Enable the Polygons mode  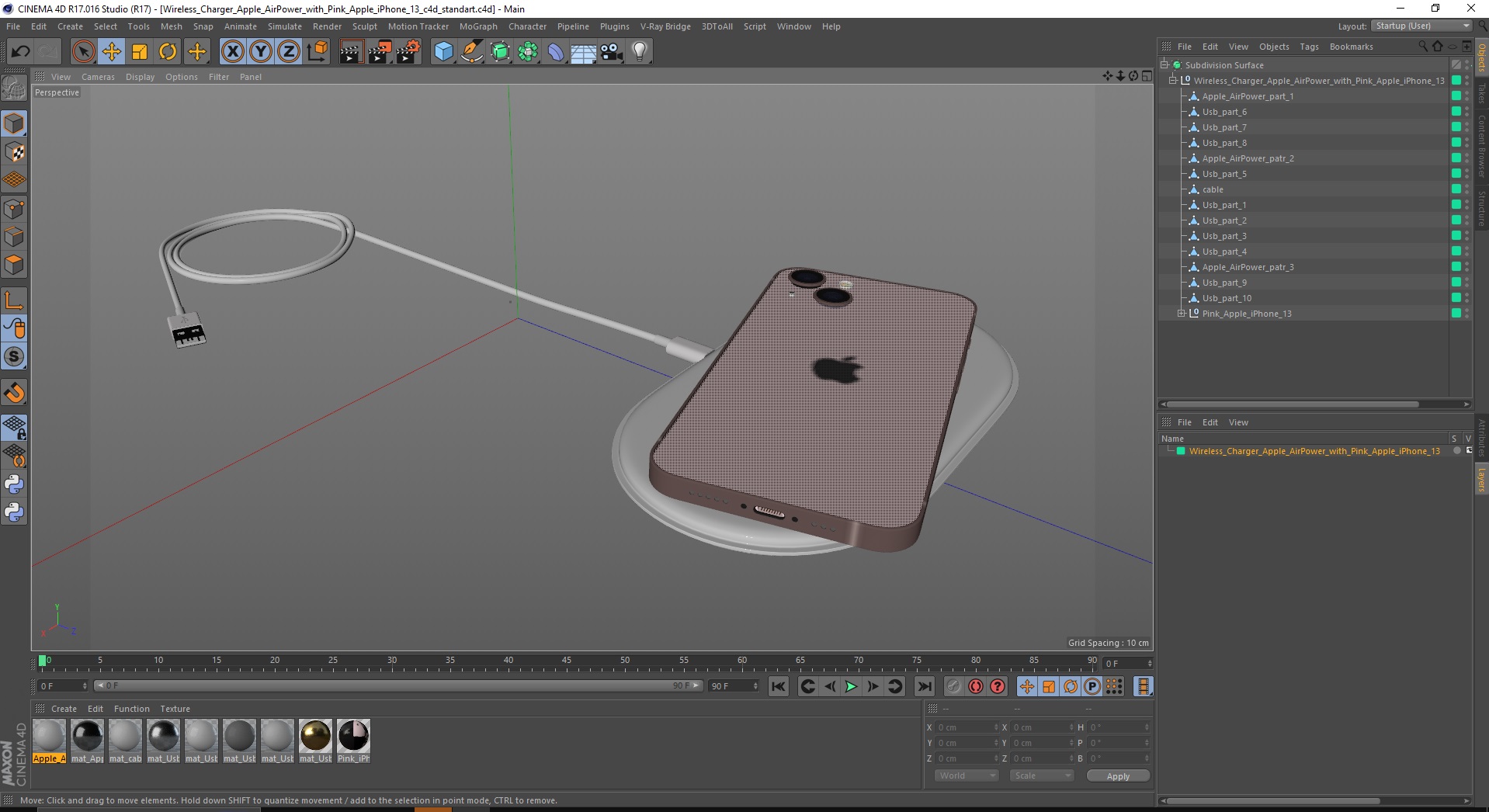[14, 265]
